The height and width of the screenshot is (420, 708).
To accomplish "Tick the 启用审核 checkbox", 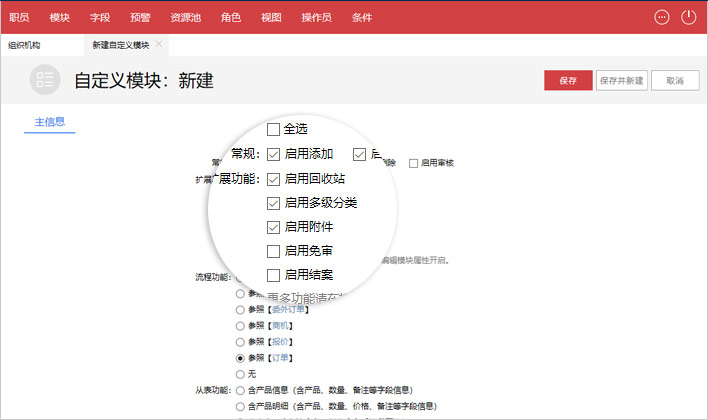I will (414, 162).
